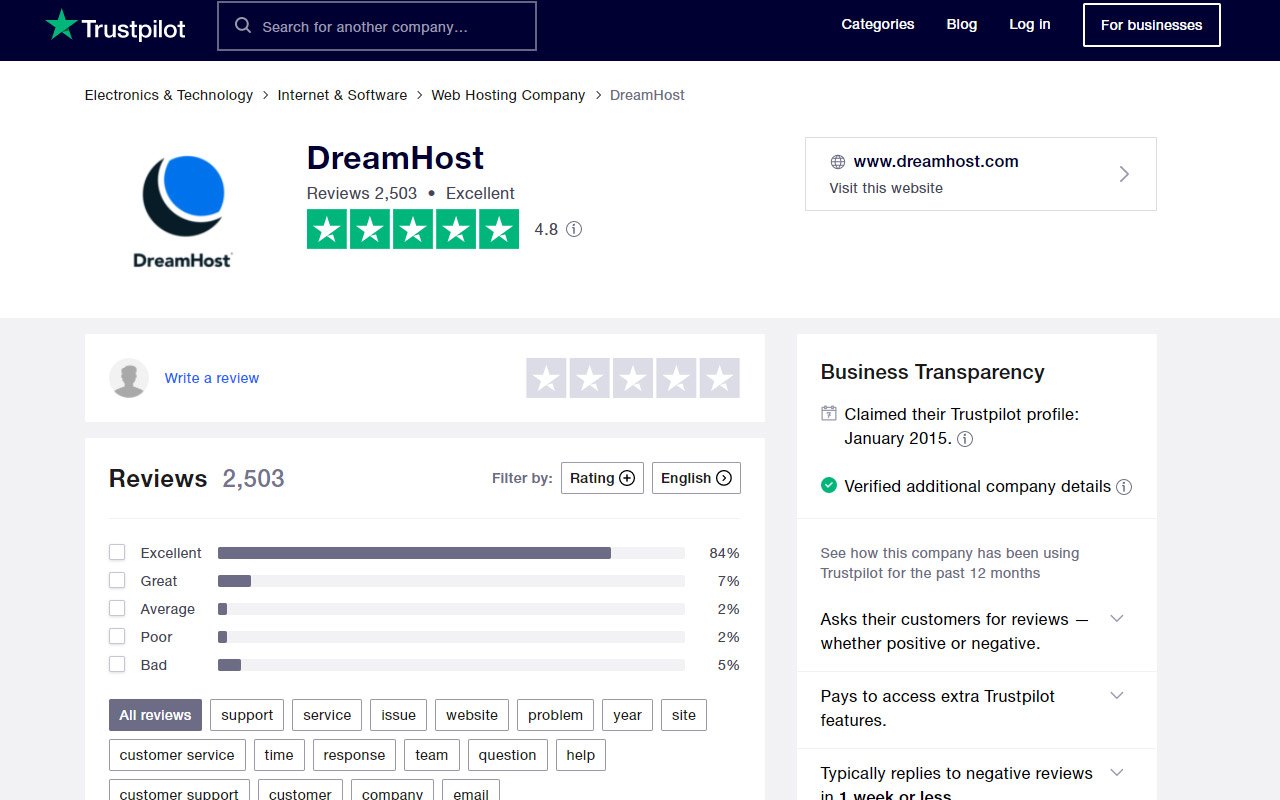1280x800 pixels.
Task: Expand 'Pays to access extra Trustpilot features'
Action: pos(1117,696)
